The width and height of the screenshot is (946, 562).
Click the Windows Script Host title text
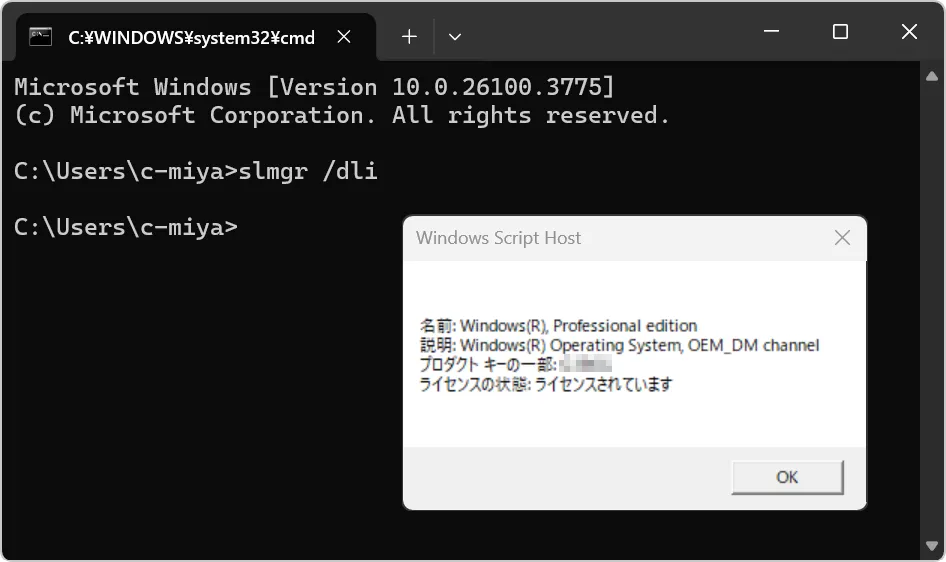[498, 238]
